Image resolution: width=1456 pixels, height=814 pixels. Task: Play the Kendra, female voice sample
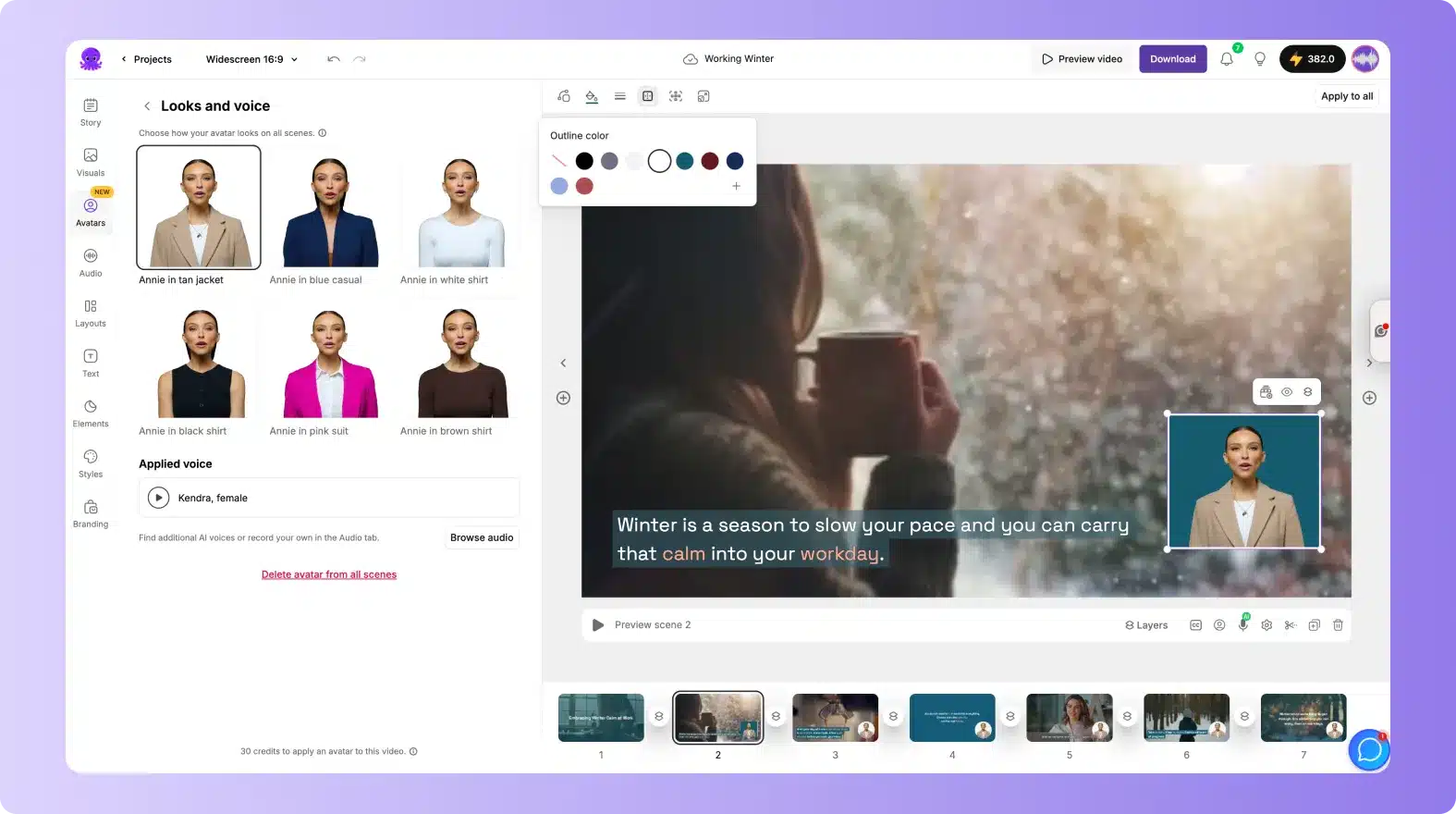[x=159, y=498]
